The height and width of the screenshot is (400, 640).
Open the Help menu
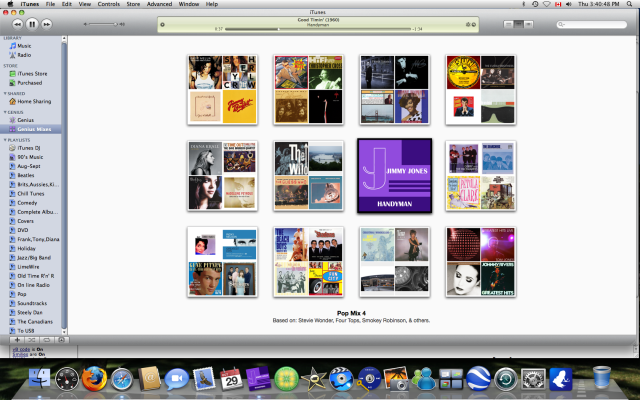pyautogui.click(x=211, y=4)
